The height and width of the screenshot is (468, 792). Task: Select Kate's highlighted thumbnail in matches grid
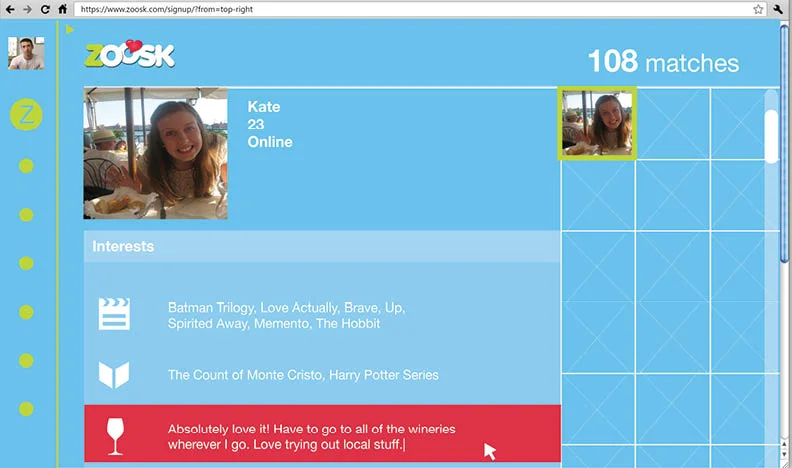click(x=597, y=123)
